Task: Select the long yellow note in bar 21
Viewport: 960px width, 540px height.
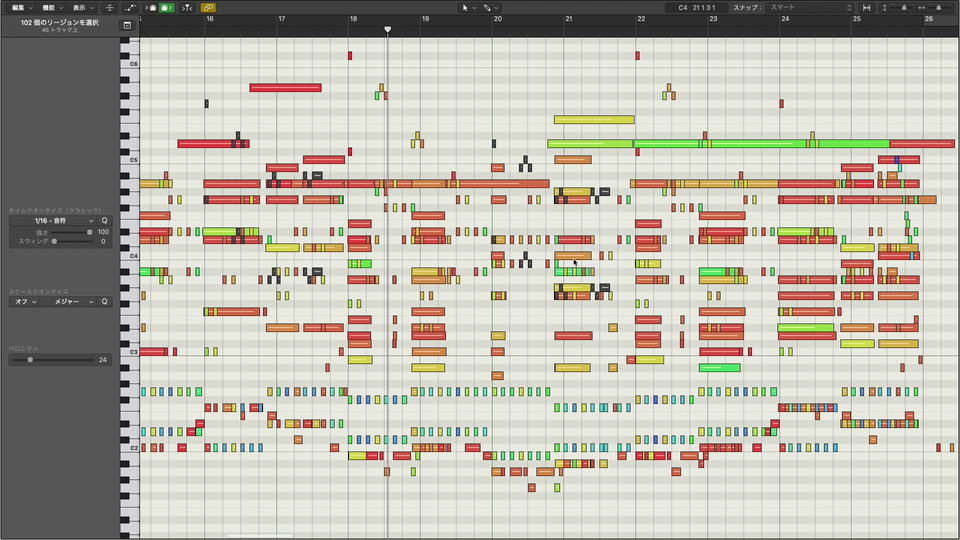Action: click(x=594, y=120)
